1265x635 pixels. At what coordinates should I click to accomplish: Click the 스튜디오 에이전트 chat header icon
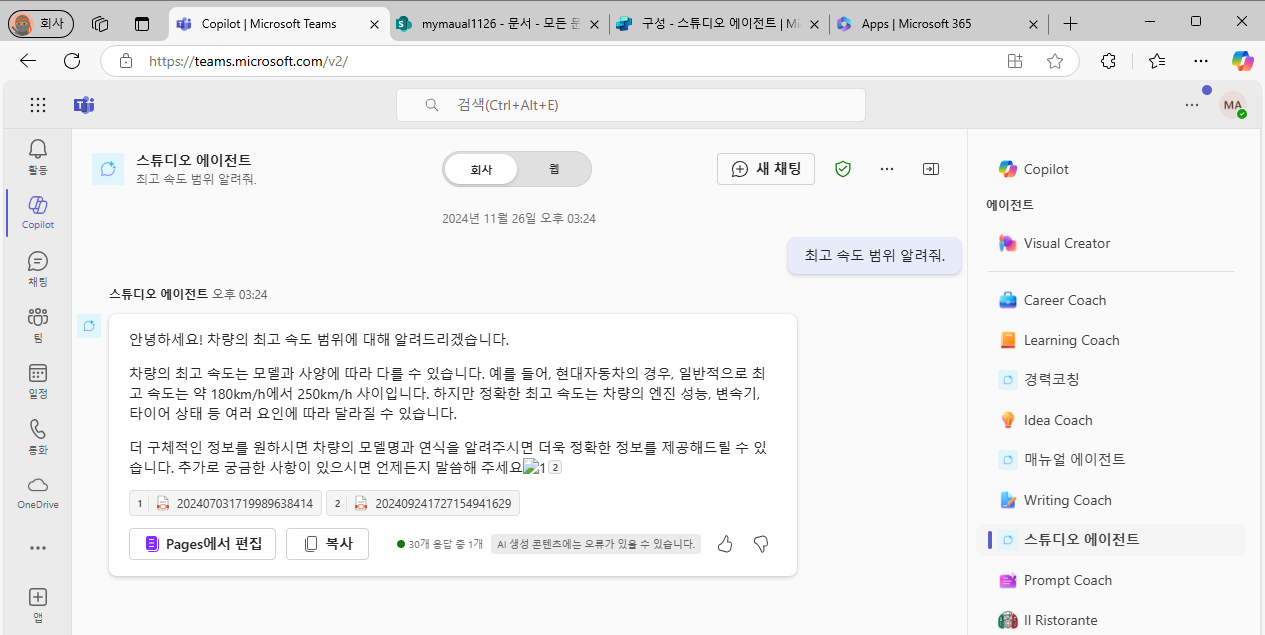(108, 169)
